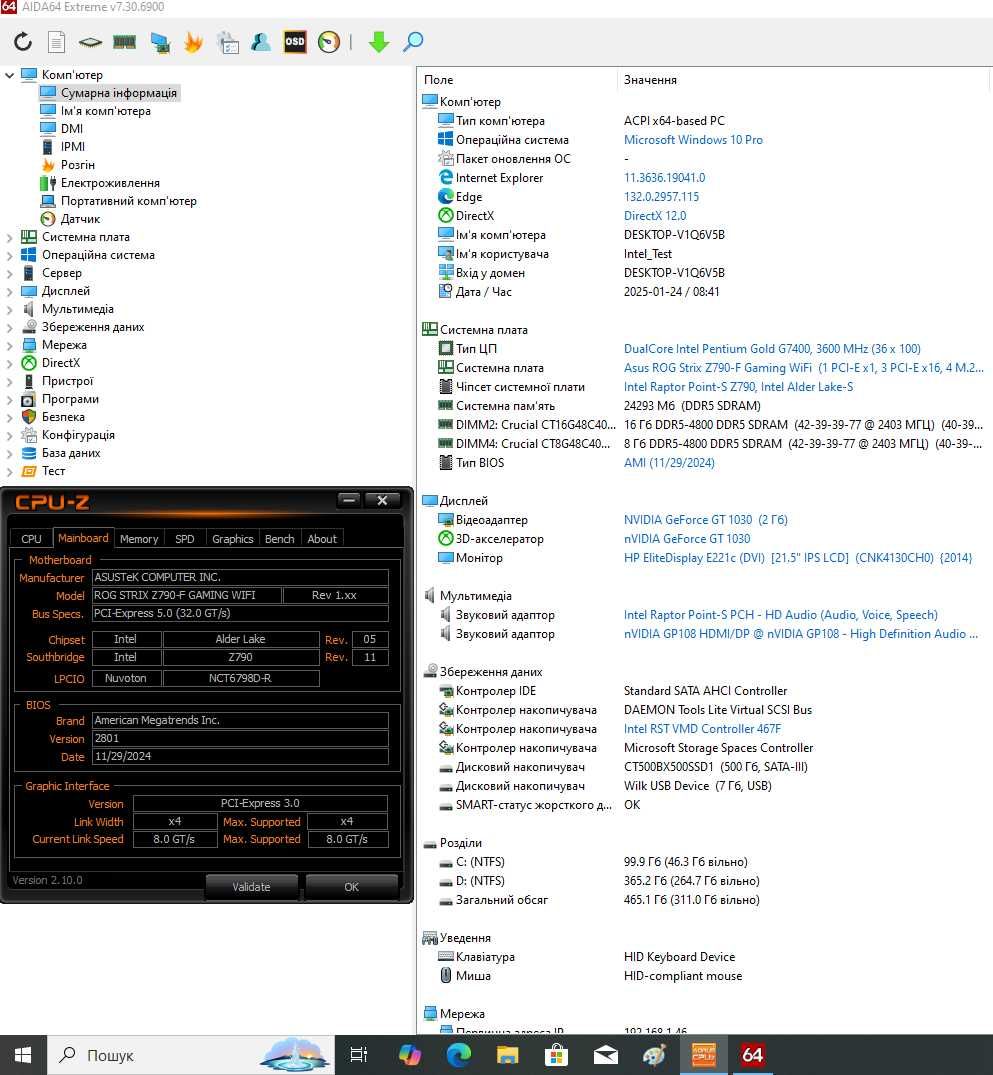The width and height of the screenshot is (993, 1075).
Task: Select the Сумарна інформація tree item
Action: coord(119,93)
